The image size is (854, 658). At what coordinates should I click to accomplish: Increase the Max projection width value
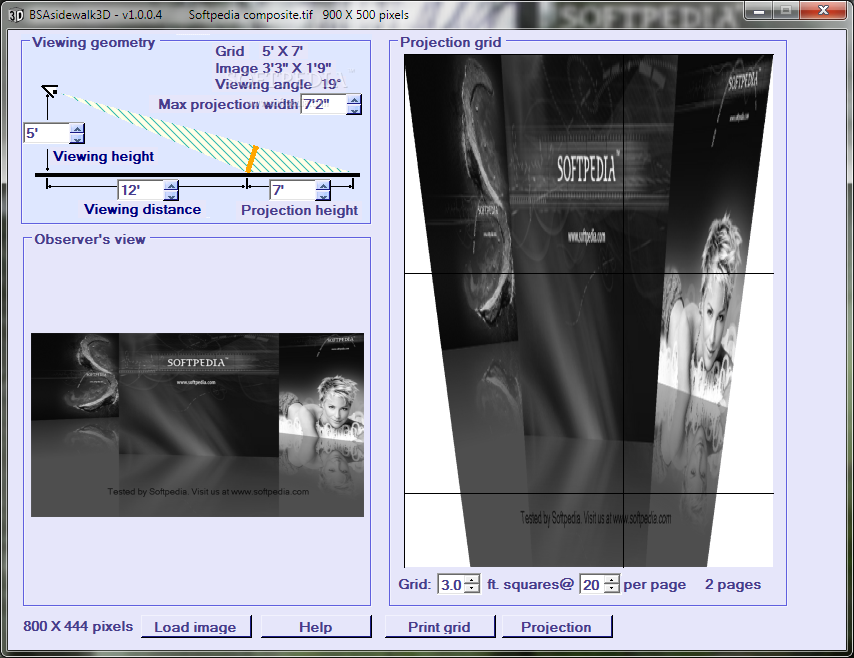pyautogui.click(x=354, y=100)
